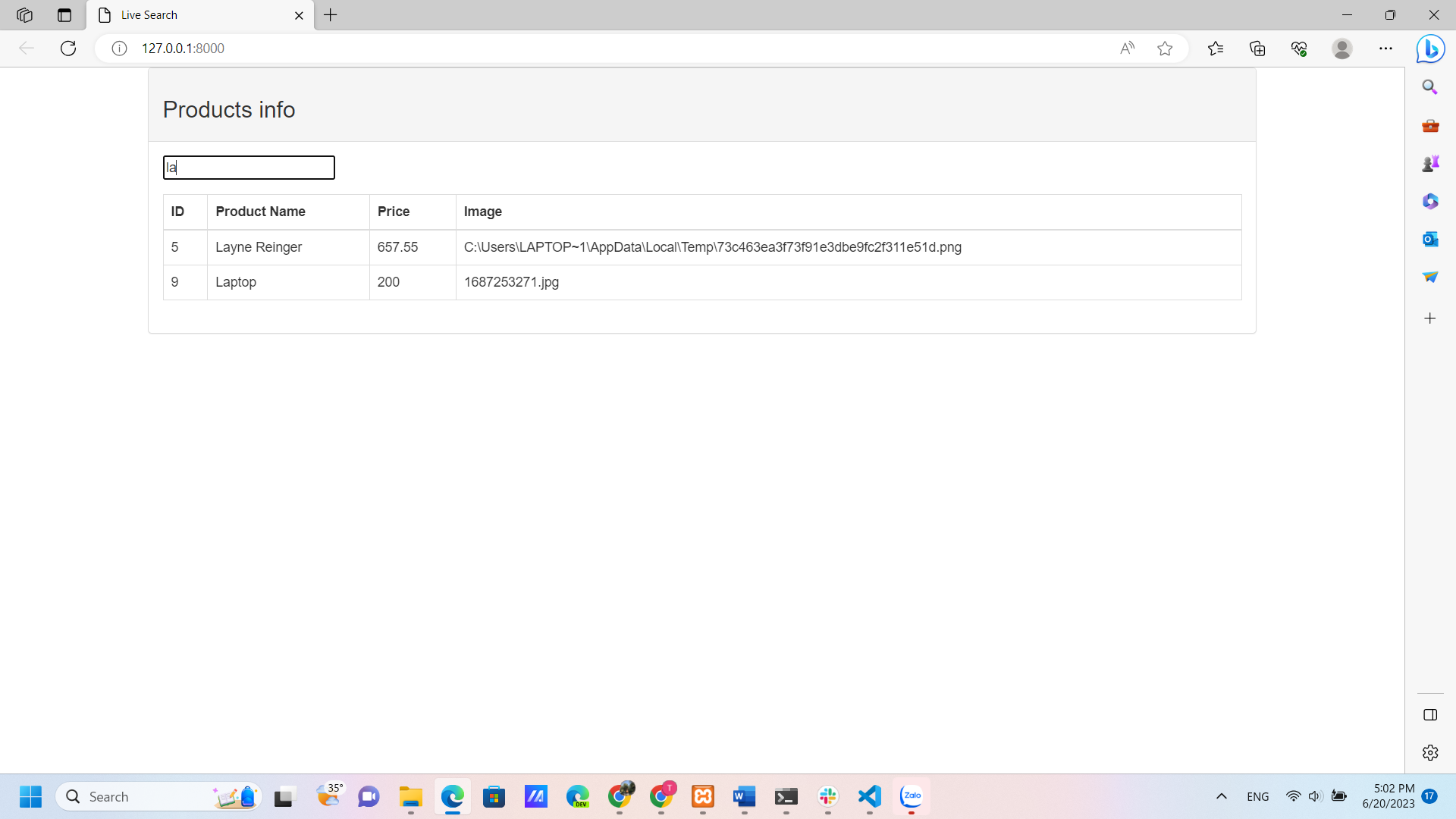Open Edge Dev from taskbar

(578, 797)
